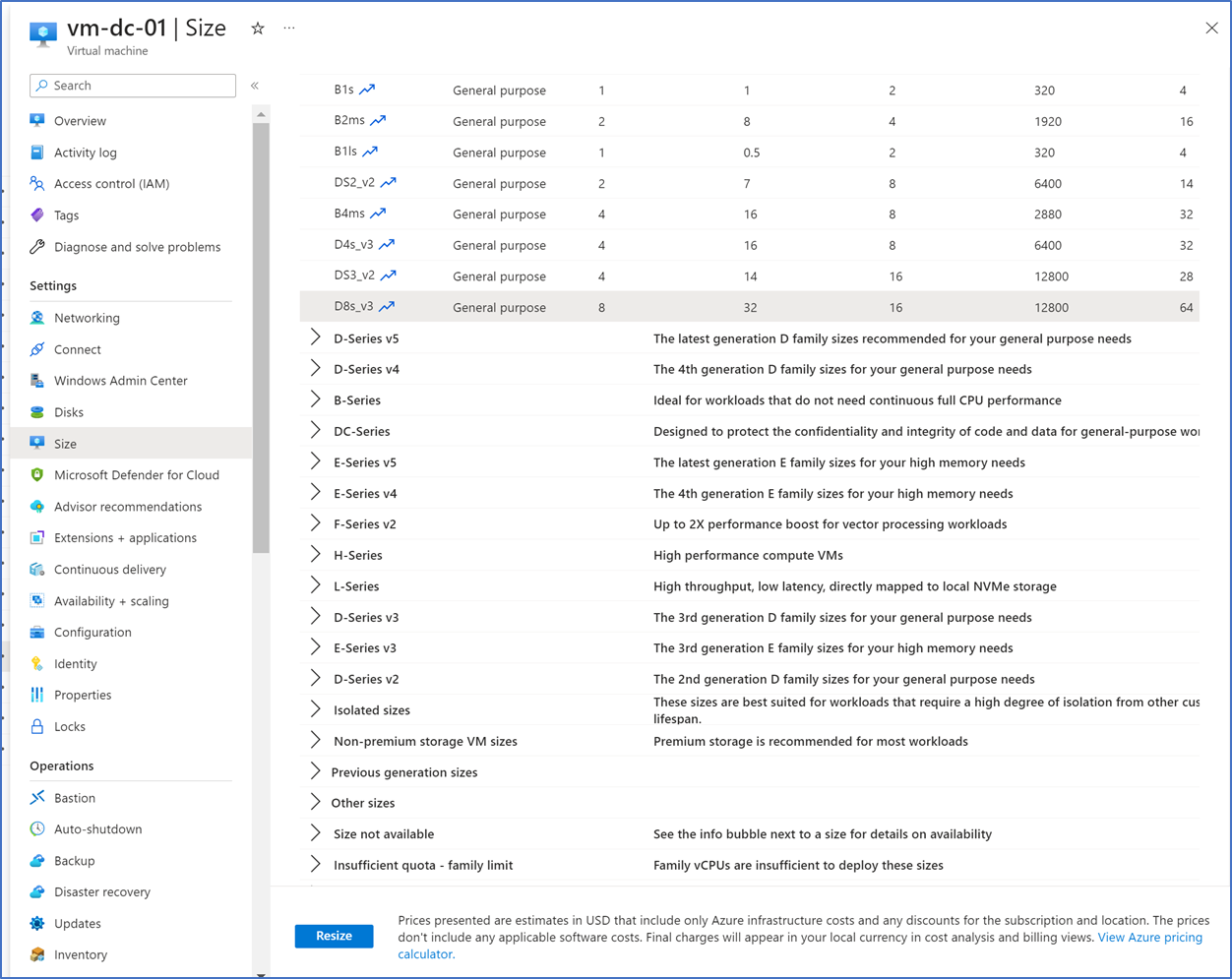1232x979 pixels.
Task: Click the Networking icon in Settings
Action: [37, 318]
